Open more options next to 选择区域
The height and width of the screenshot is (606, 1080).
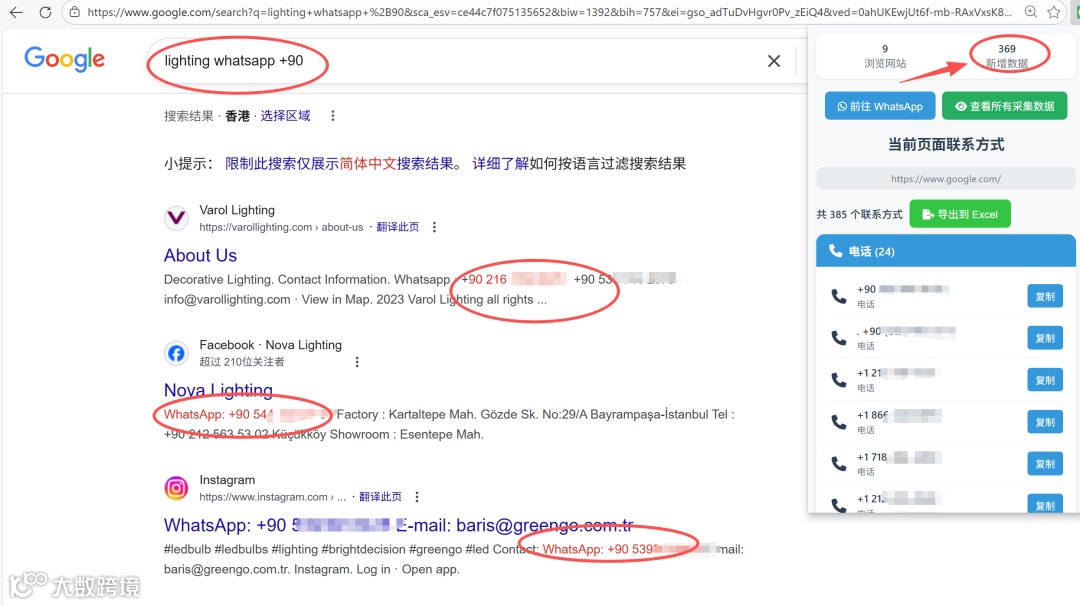click(333, 116)
